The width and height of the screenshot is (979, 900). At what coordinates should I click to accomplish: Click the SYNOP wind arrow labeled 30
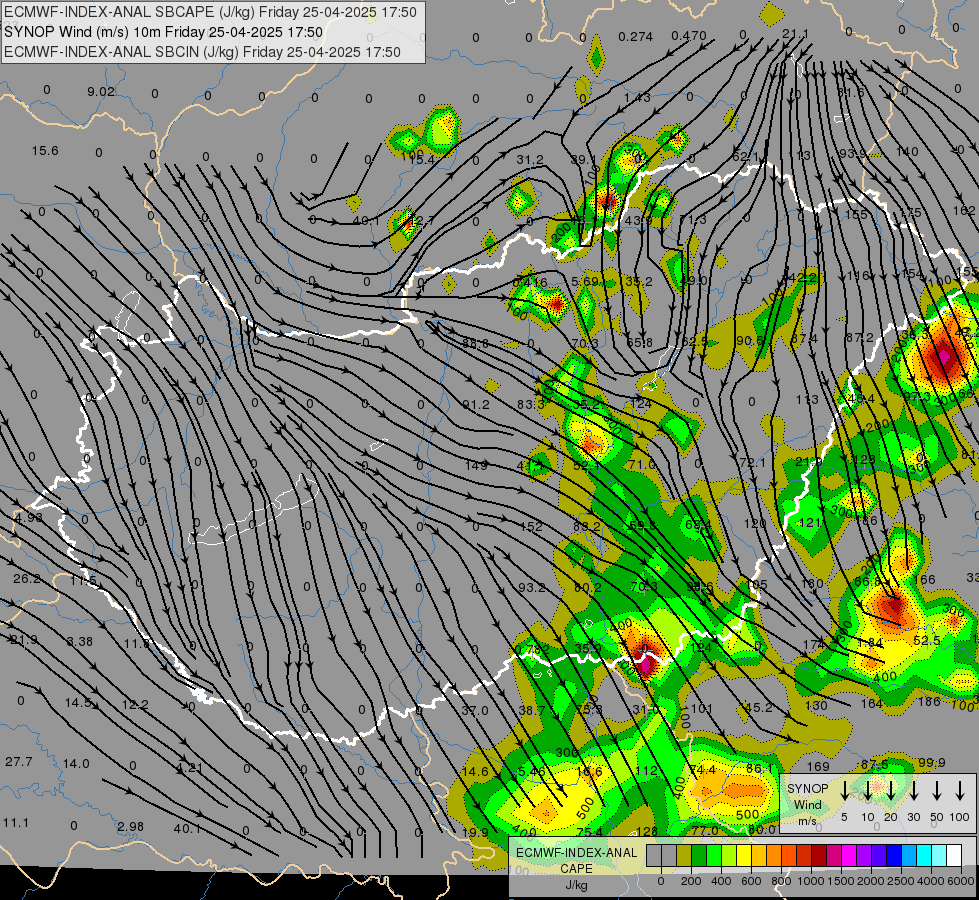913,791
